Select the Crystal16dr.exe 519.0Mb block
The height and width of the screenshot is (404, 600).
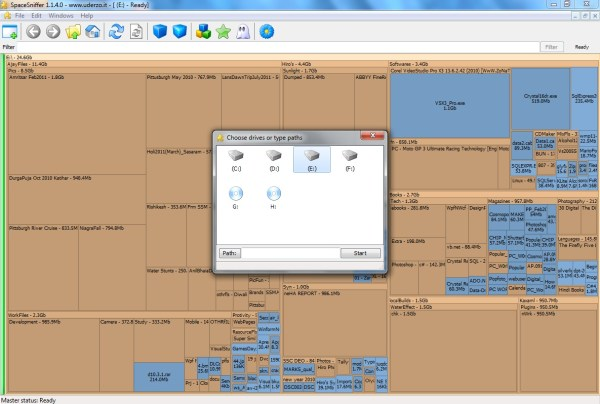540,99
